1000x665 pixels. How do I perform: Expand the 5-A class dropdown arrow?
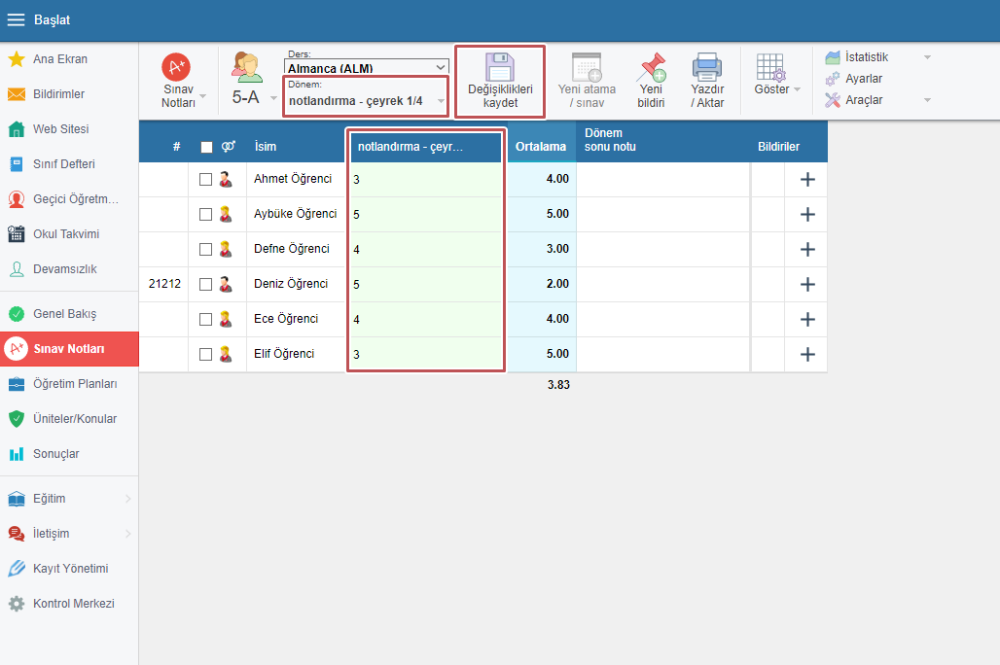click(x=274, y=98)
